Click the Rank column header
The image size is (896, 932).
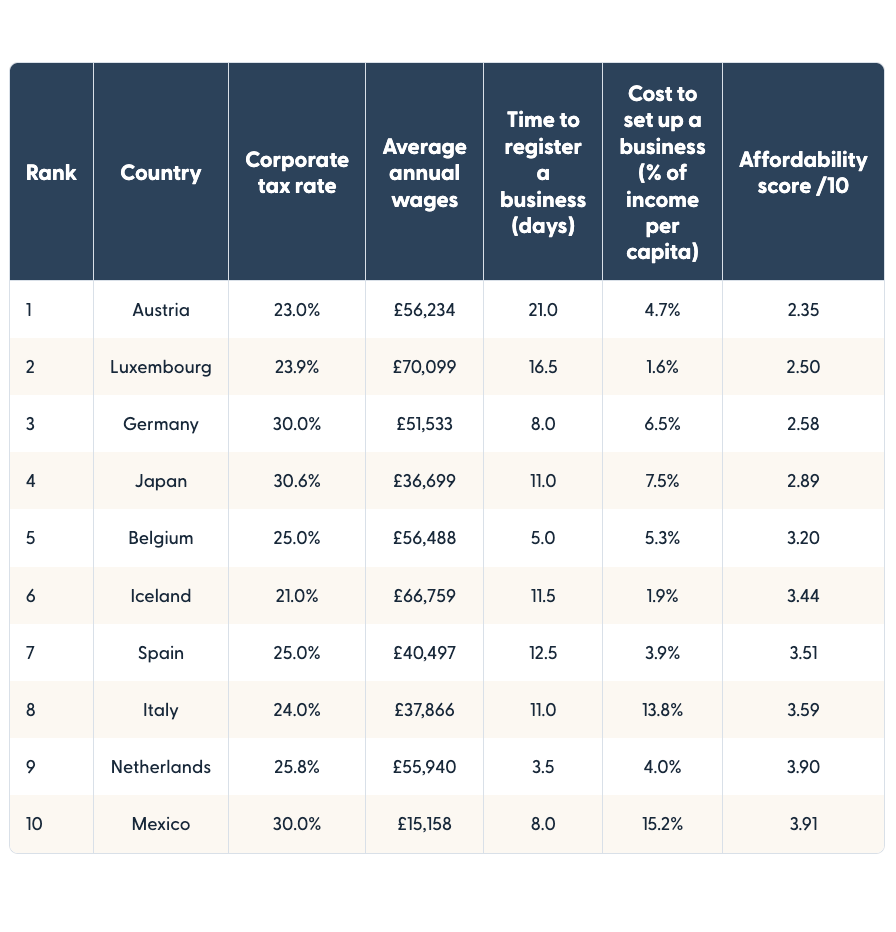click(x=51, y=173)
